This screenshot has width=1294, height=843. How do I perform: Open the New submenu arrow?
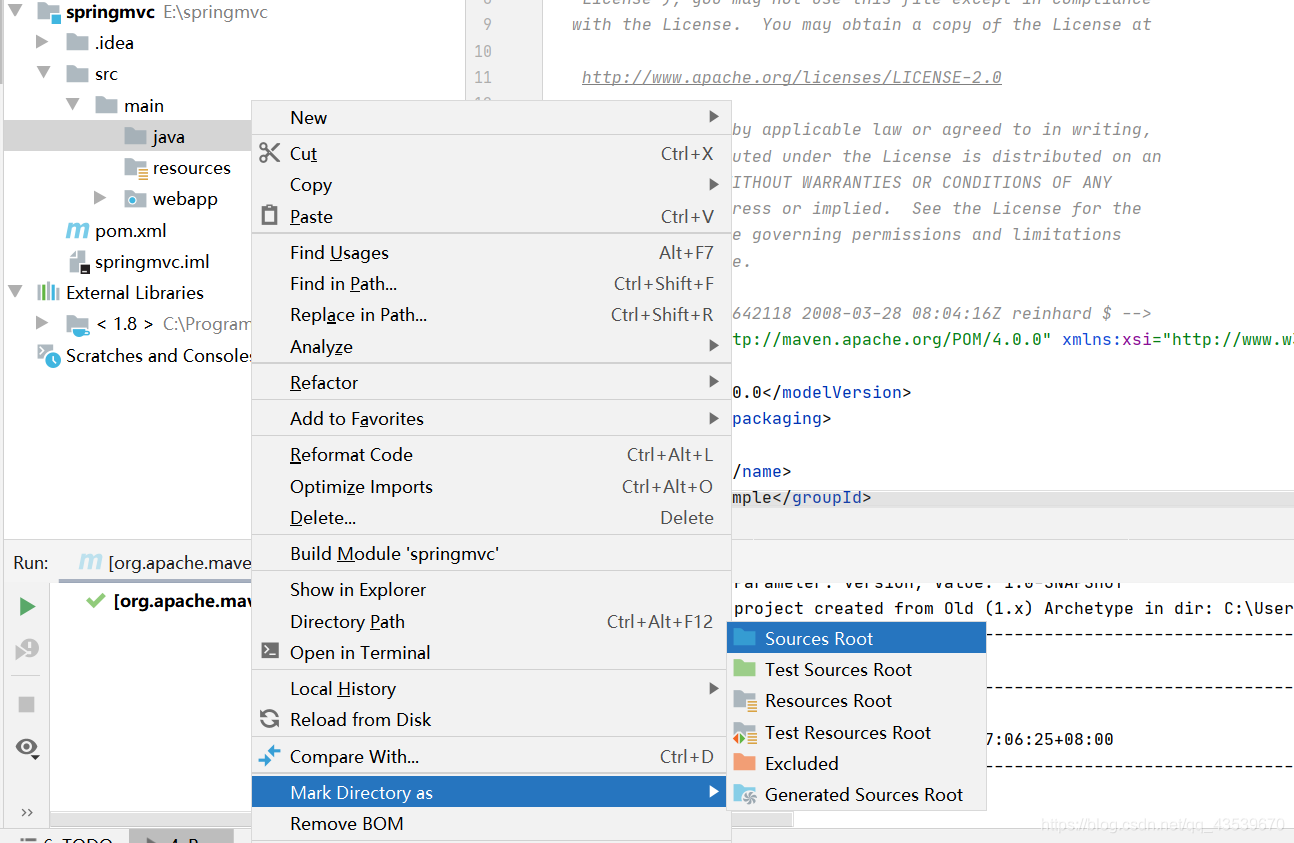click(714, 117)
